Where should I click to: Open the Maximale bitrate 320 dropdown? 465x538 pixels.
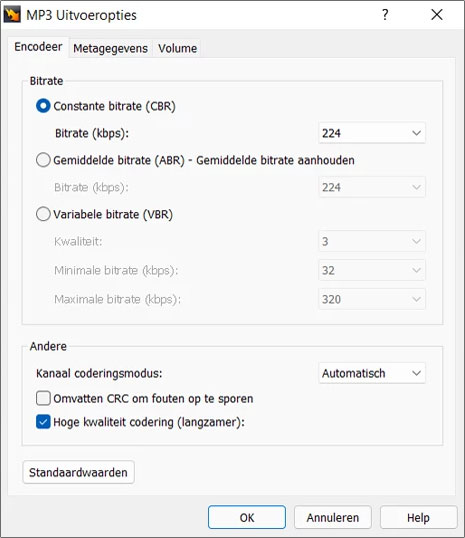coord(372,299)
